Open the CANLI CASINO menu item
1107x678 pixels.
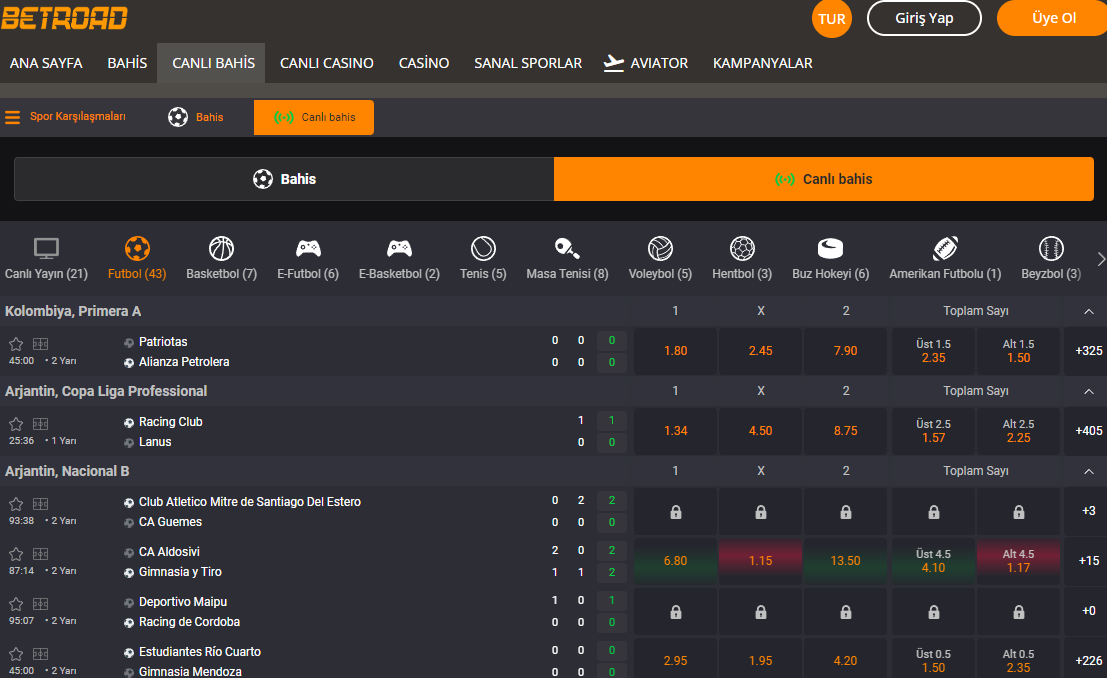click(x=327, y=63)
